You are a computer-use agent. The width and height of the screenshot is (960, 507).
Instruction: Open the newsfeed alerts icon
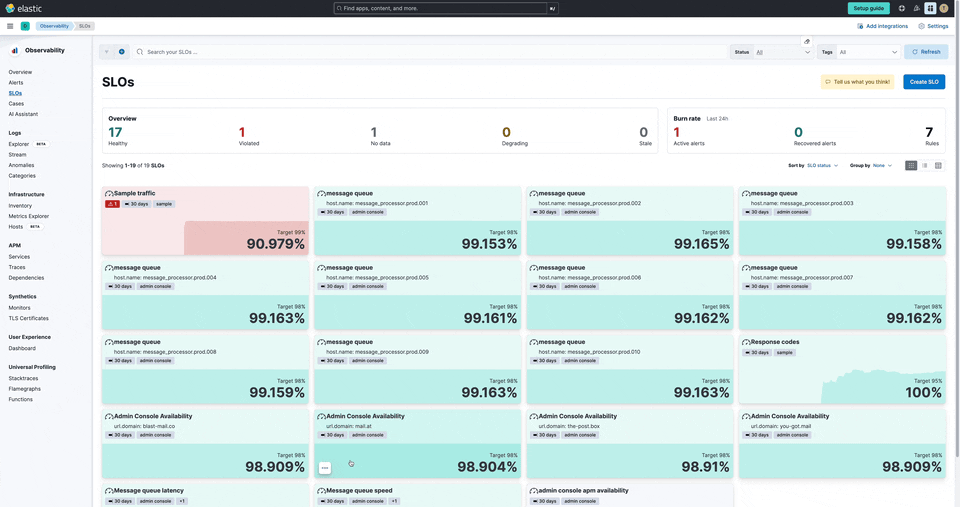[x=916, y=8]
